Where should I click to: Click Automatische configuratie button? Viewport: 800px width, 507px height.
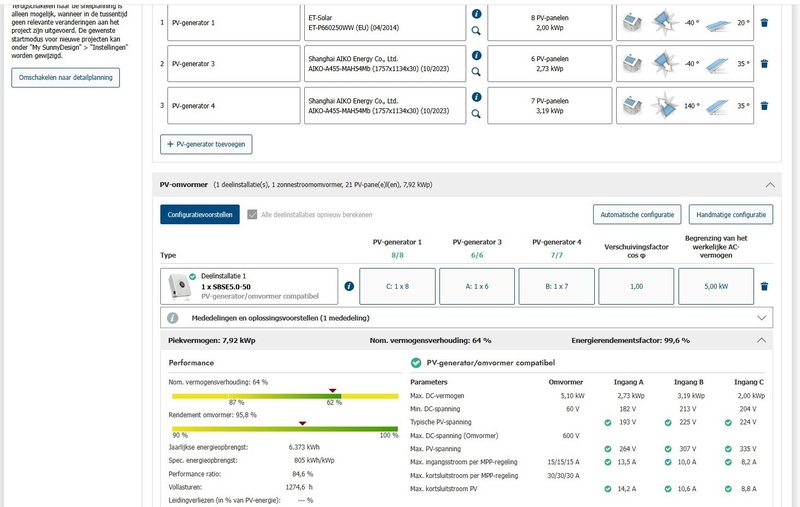point(635,214)
